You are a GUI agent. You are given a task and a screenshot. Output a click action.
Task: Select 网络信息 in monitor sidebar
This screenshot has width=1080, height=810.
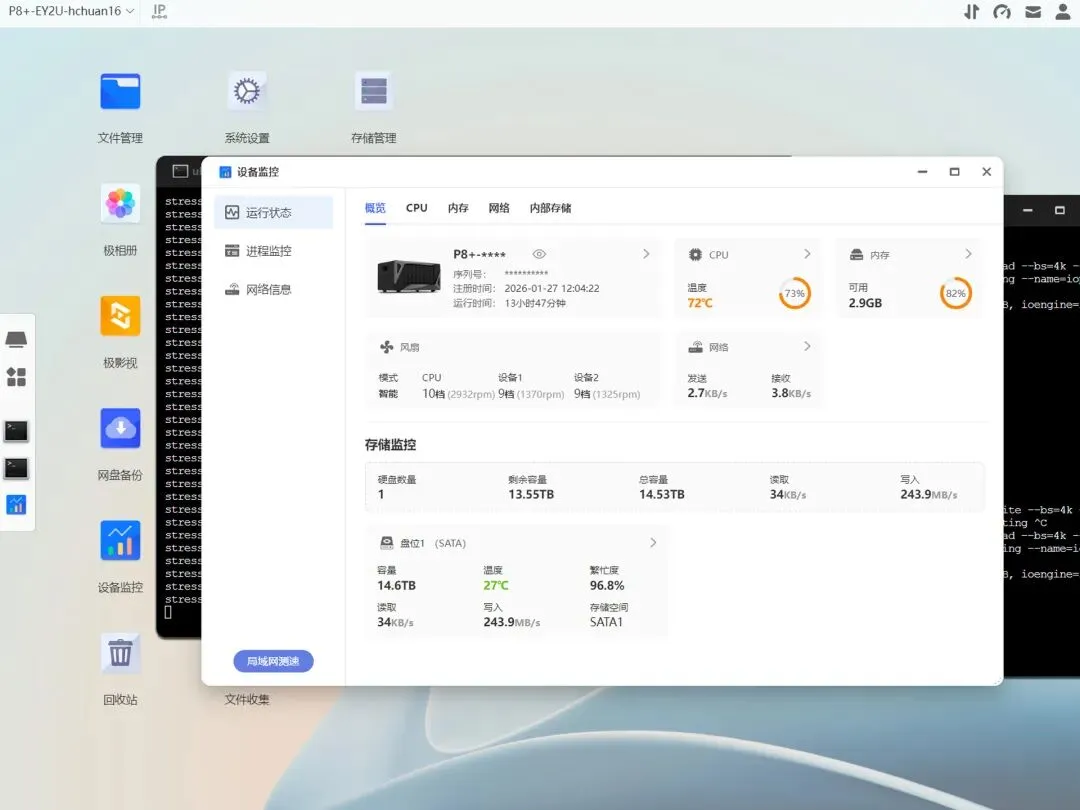[x=273, y=289]
